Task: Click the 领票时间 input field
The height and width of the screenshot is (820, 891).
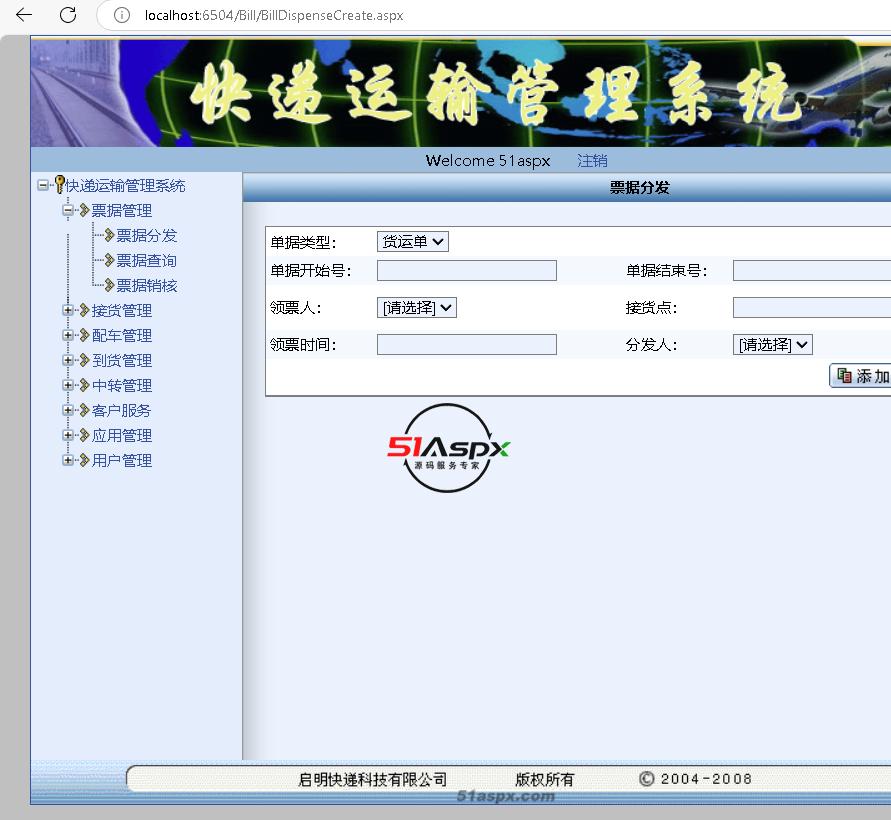Action: click(x=467, y=344)
